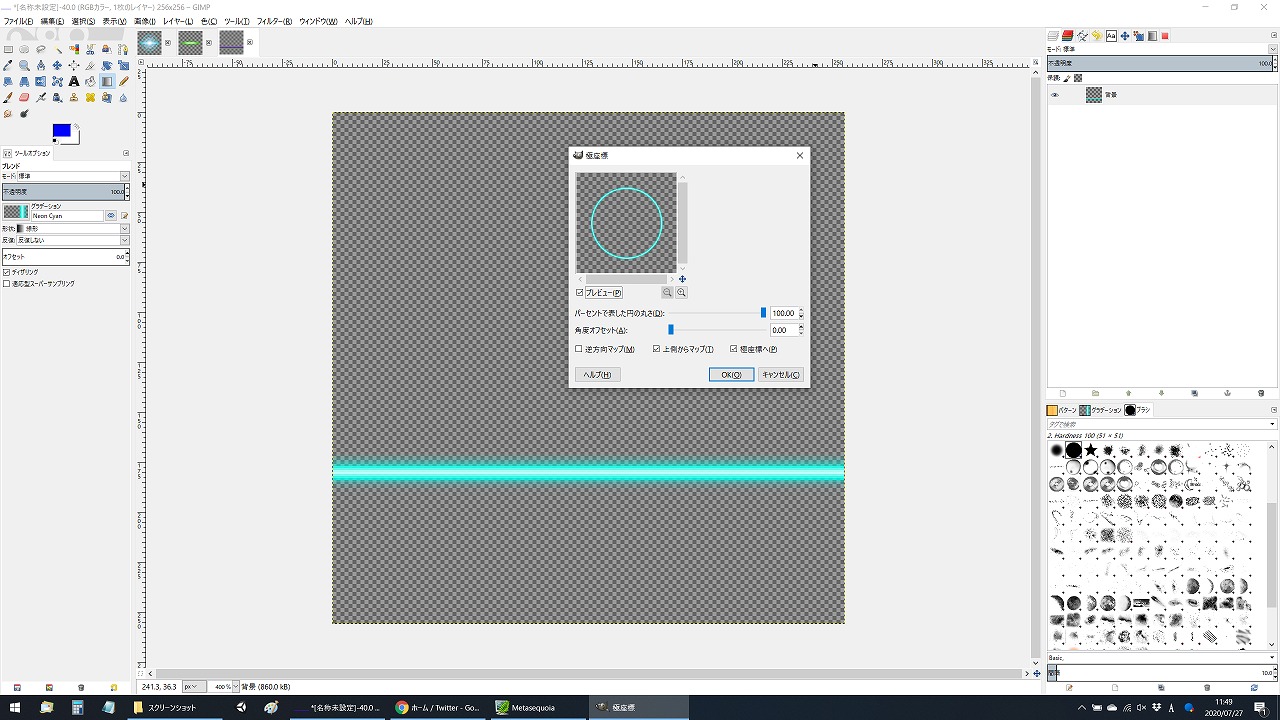Image resolution: width=1280 pixels, height=720 pixels.
Task: Select the Paintbrush tool
Action: coord(8,98)
